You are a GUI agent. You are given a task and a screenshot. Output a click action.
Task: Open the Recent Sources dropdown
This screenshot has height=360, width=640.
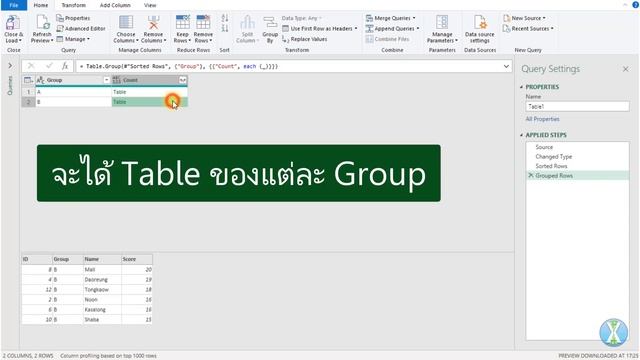pos(529,29)
